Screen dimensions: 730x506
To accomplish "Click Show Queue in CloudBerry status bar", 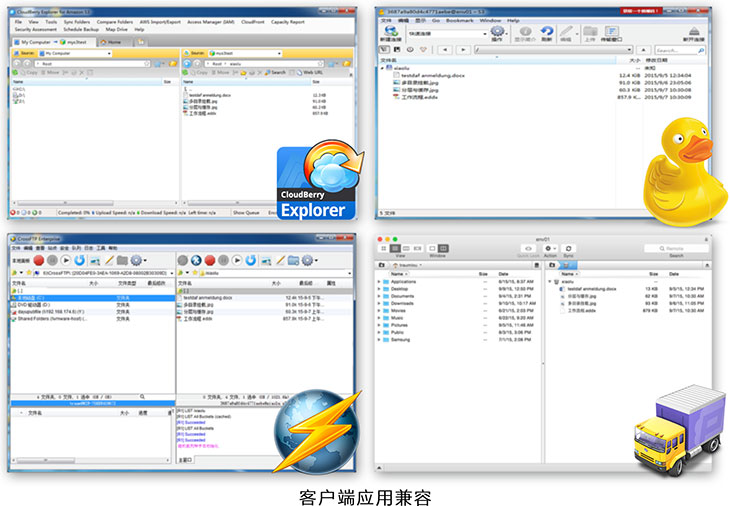I will coord(246,213).
